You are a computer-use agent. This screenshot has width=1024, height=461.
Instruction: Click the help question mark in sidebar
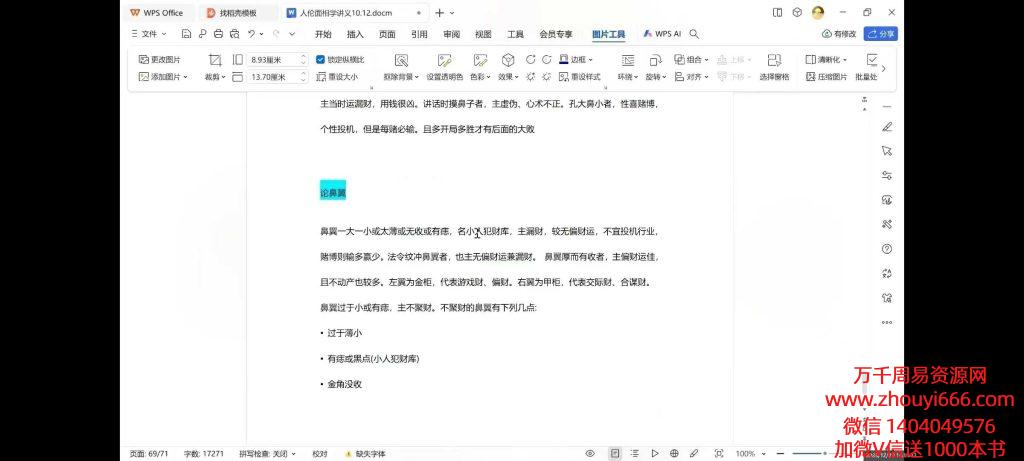click(886, 249)
